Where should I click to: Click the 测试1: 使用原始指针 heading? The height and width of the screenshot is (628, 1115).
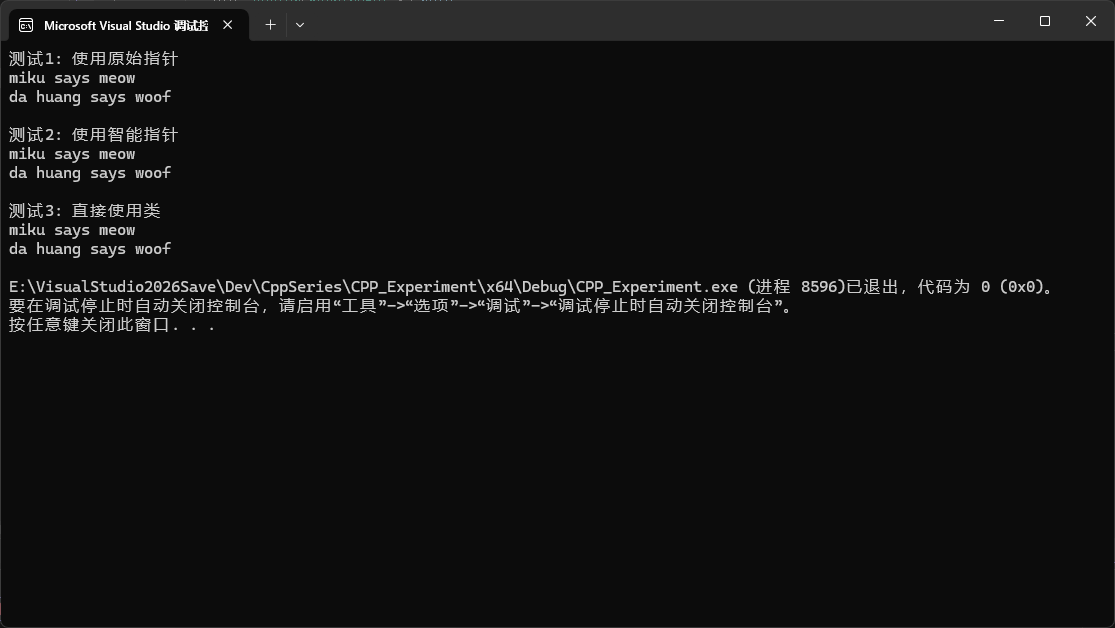pos(92,58)
